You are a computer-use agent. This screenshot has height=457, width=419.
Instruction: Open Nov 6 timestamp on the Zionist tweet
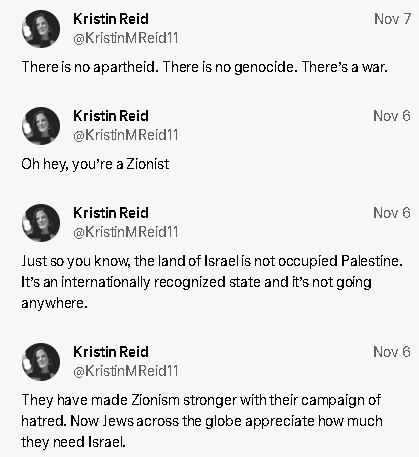tap(392, 116)
